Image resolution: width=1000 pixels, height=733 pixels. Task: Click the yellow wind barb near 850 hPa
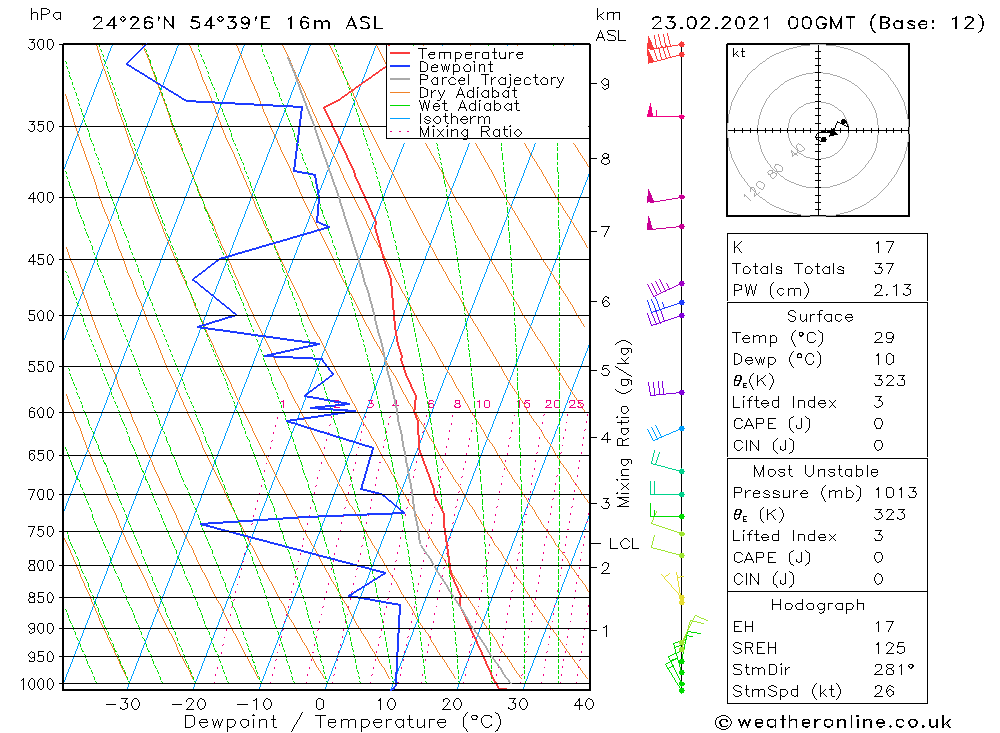click(x=674, y=587)
